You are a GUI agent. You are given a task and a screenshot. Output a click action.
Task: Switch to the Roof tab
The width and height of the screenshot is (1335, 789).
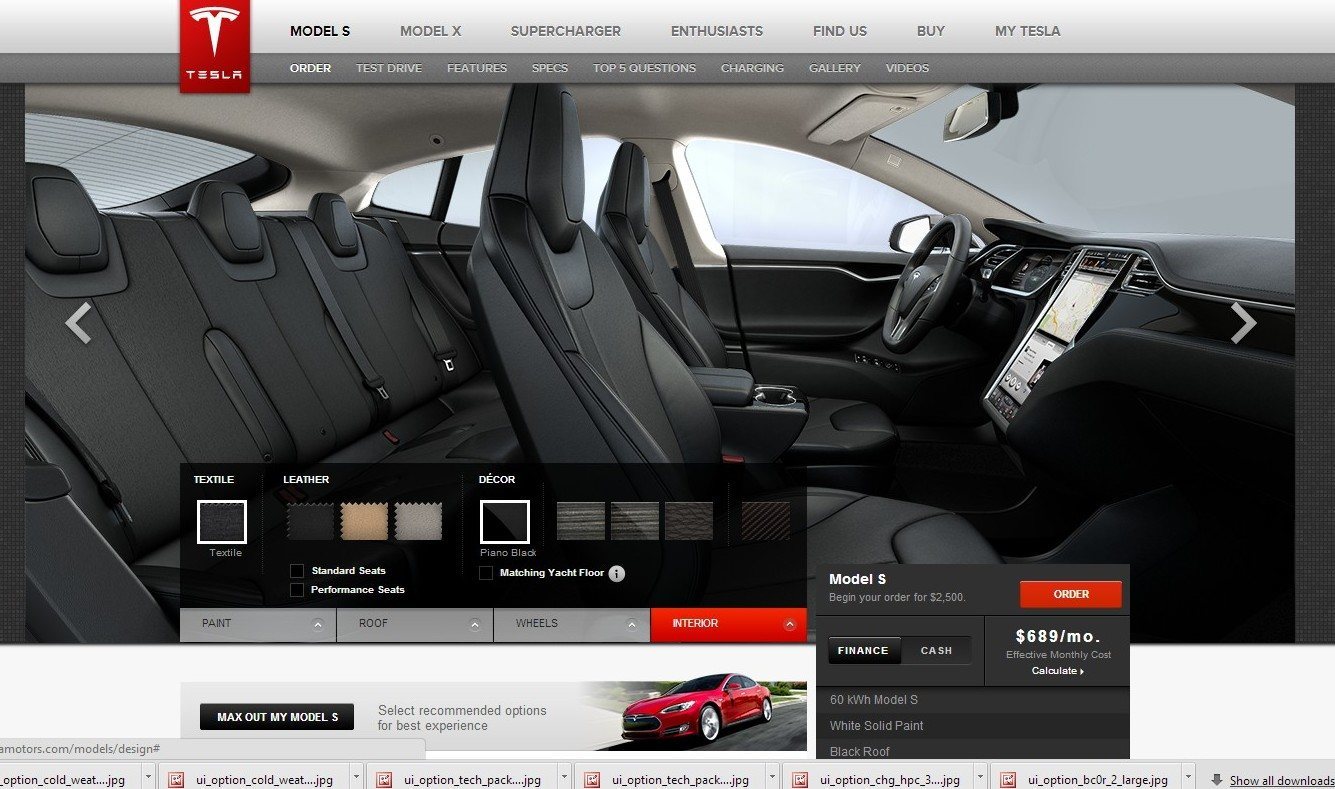pyautogui.click(x=415, y=624)
